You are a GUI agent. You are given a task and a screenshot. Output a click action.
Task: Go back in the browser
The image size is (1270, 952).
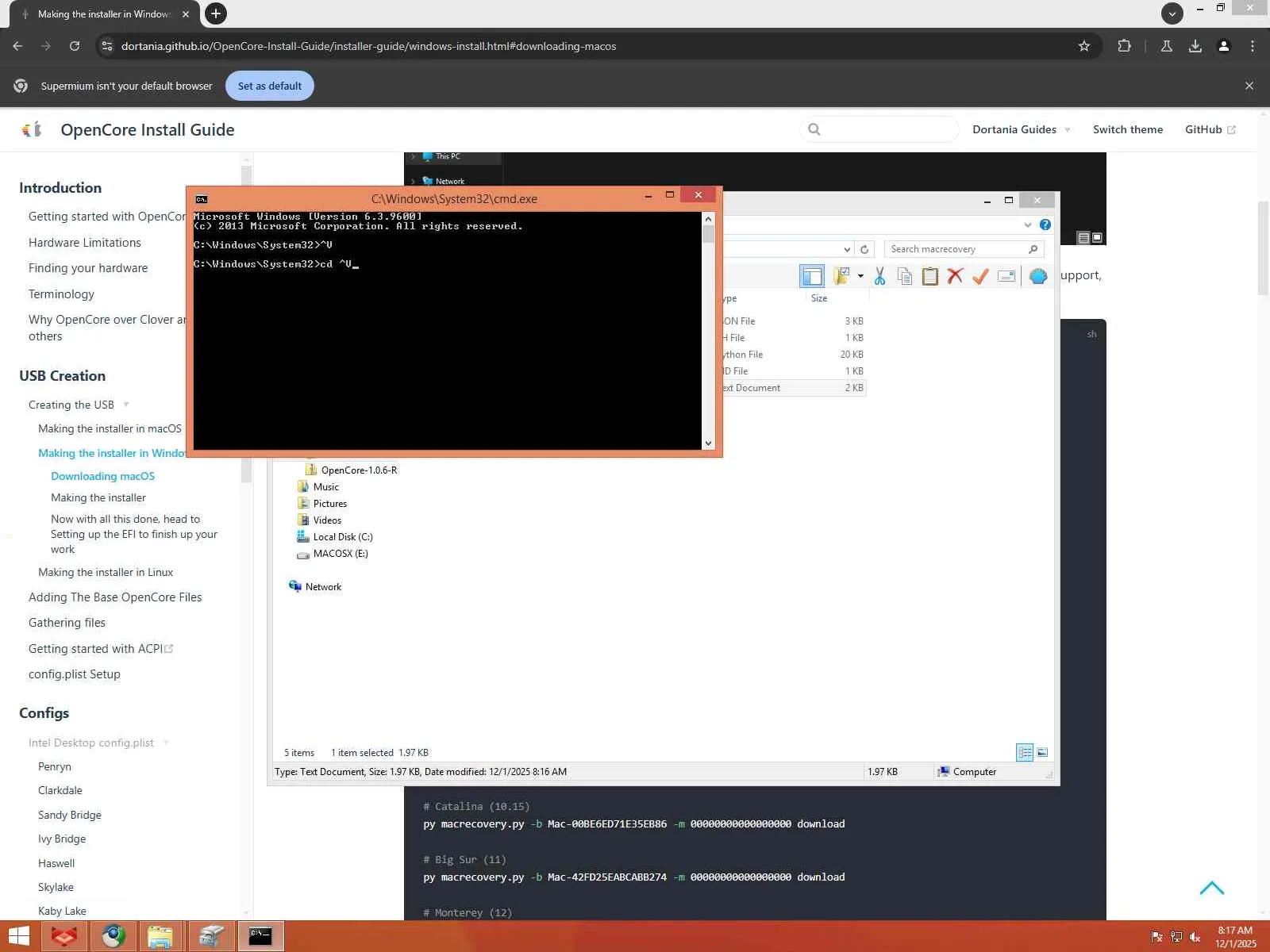point(17,46)
